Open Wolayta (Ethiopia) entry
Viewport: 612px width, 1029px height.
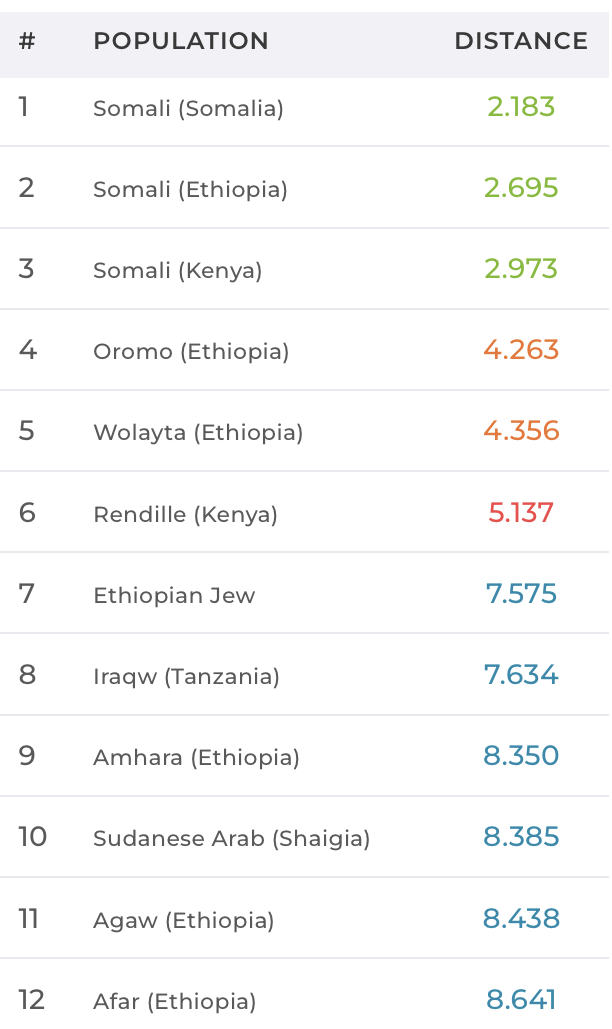click(198, 432)
